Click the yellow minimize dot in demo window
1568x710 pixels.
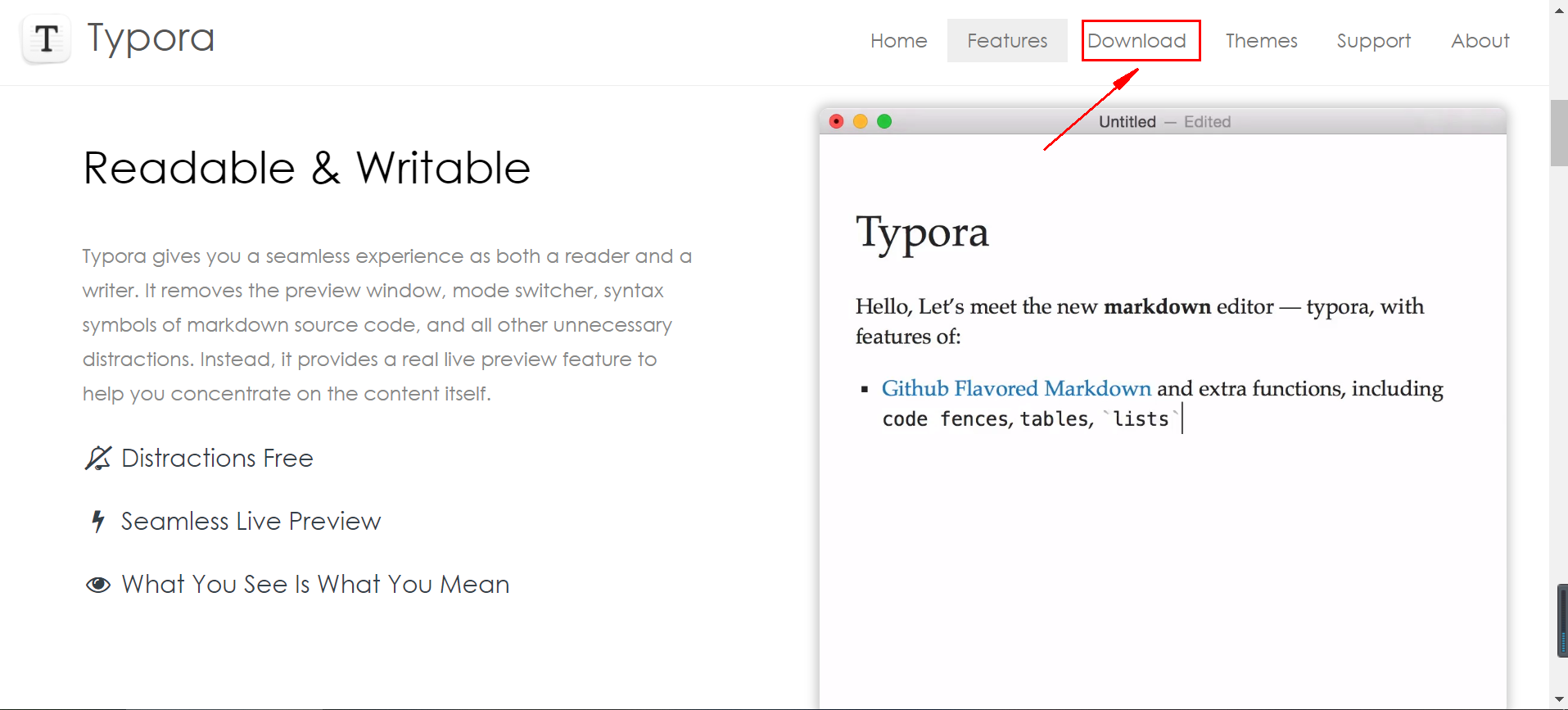[x=860, y=121]
